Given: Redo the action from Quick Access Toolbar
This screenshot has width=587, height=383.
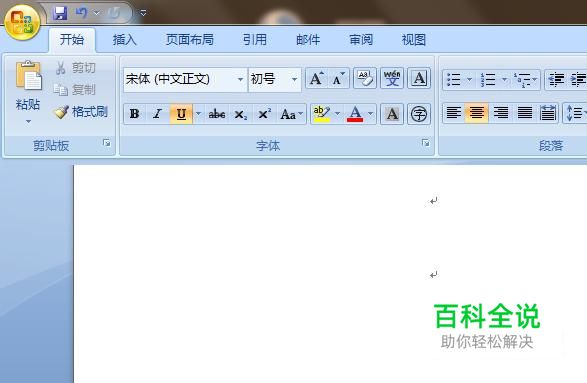Looking at the screenshot, I should 114,13.
